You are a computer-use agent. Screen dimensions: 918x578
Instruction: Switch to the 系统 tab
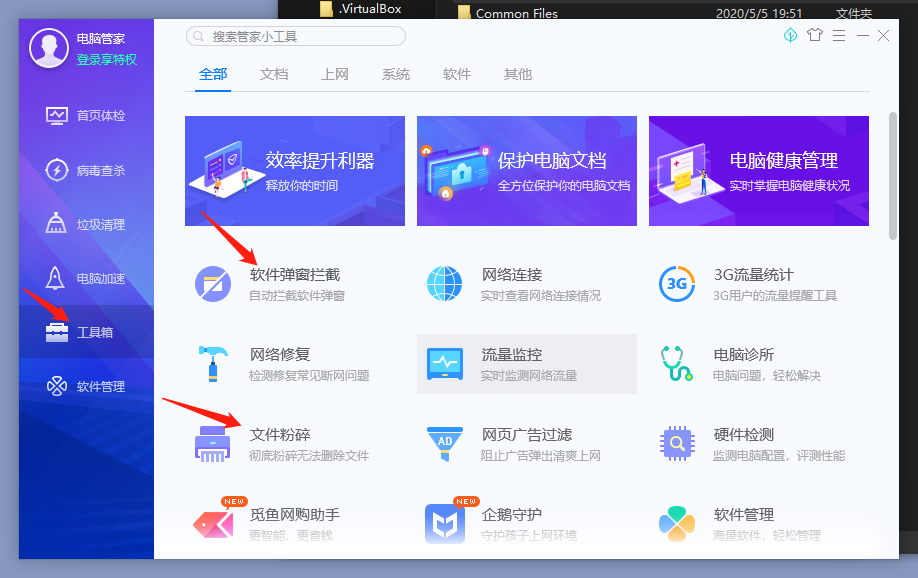click(x=396, y=74)
